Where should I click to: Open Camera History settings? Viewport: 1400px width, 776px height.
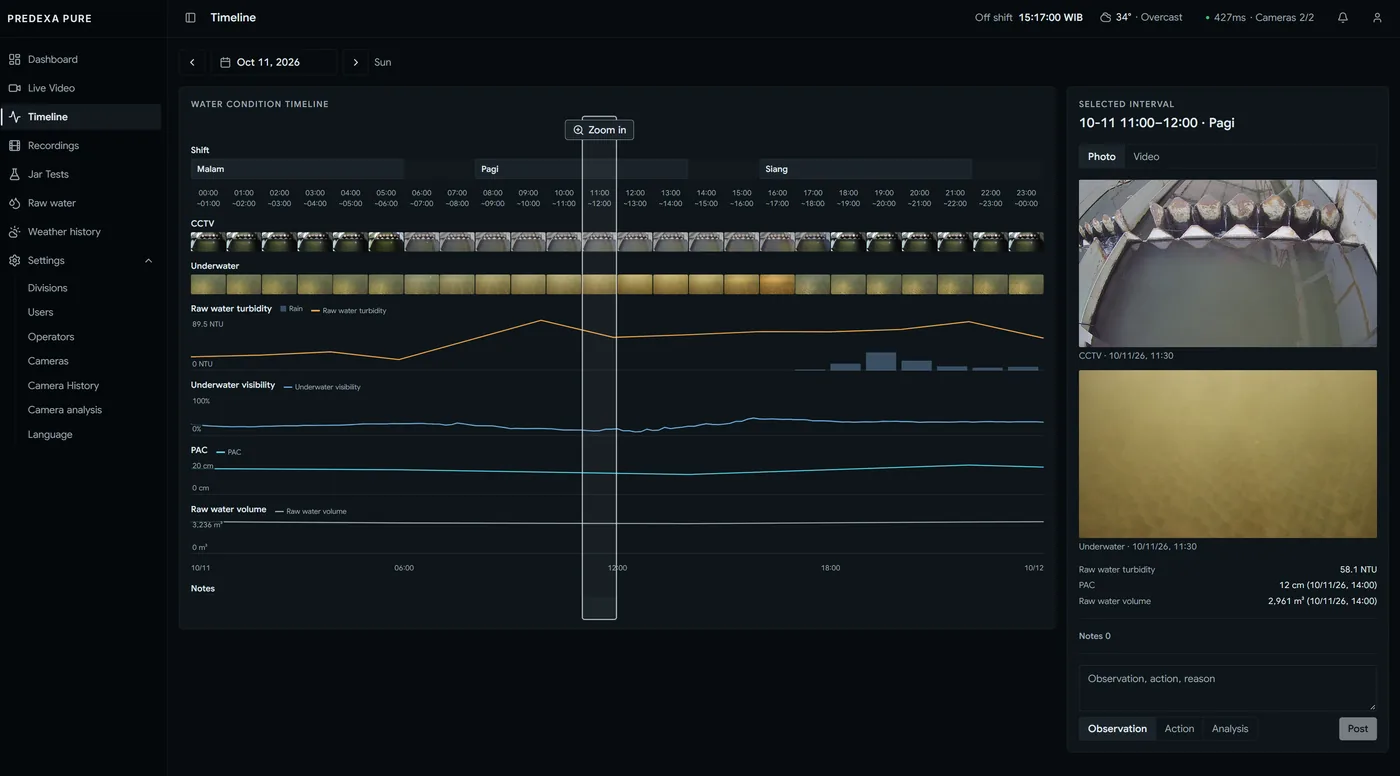click(x=63, y=386)
